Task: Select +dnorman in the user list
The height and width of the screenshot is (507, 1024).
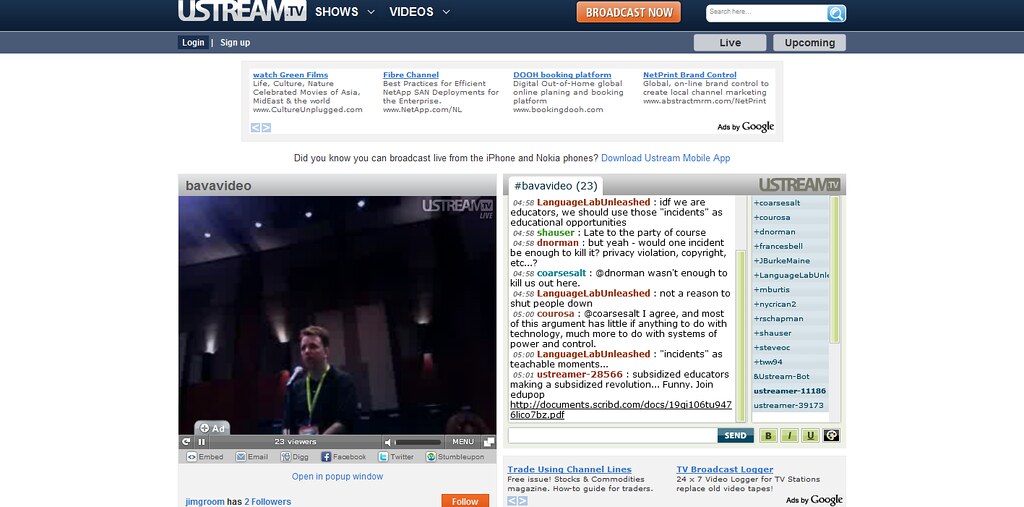Action: 790,231
